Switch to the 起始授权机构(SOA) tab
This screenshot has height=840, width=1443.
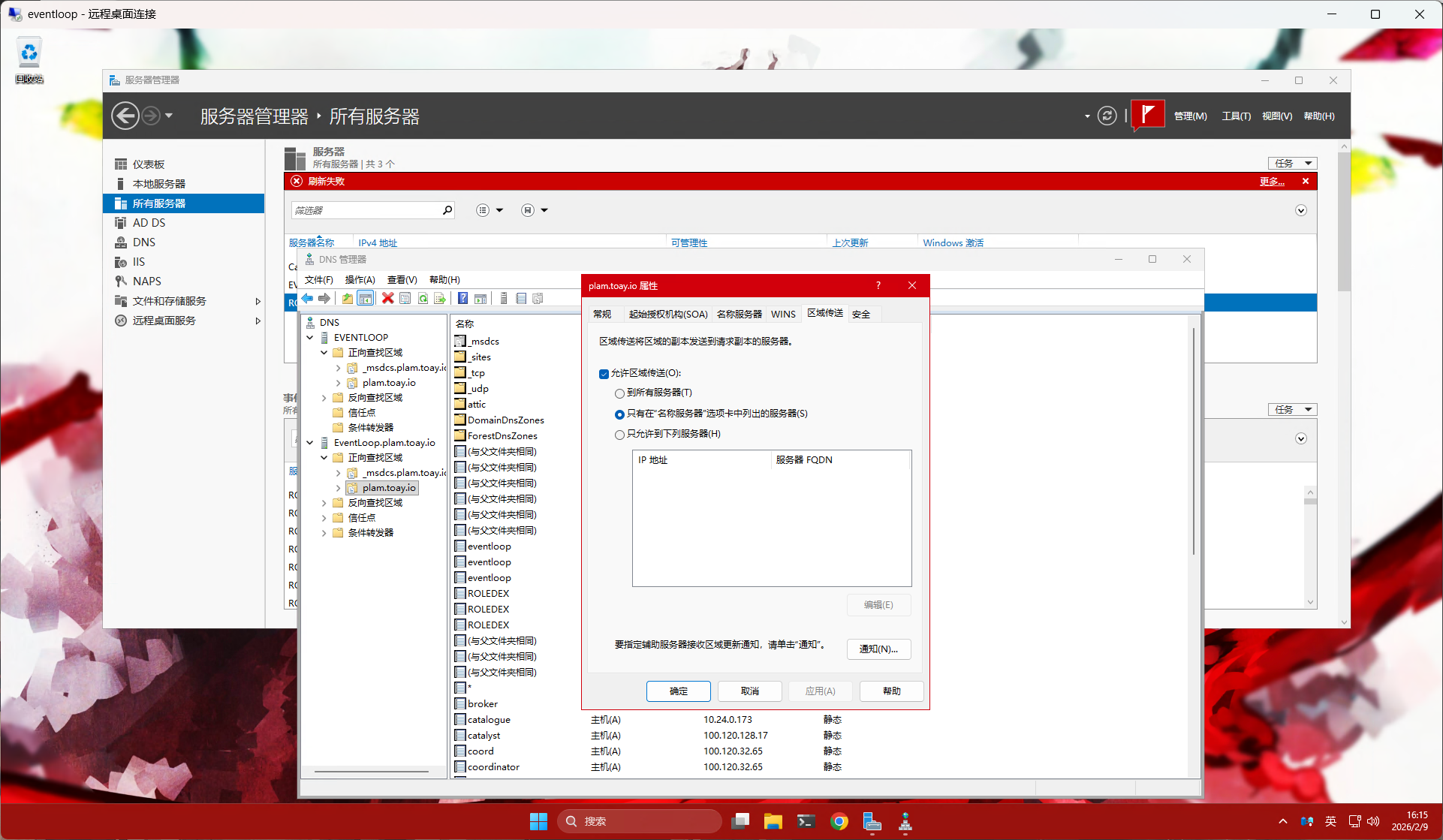click(668, 314)
